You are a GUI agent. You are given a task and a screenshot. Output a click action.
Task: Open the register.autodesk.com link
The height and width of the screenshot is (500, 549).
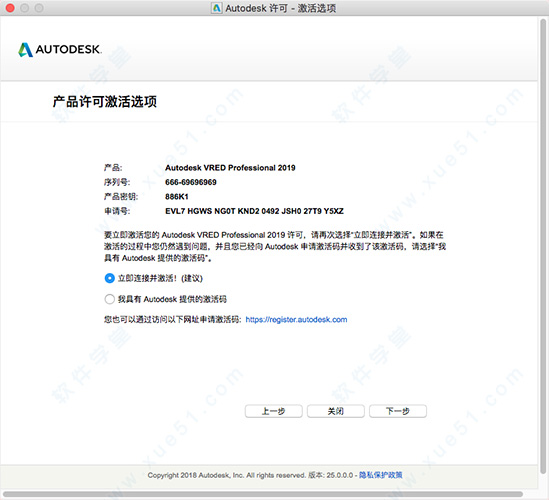pos(296,319)
